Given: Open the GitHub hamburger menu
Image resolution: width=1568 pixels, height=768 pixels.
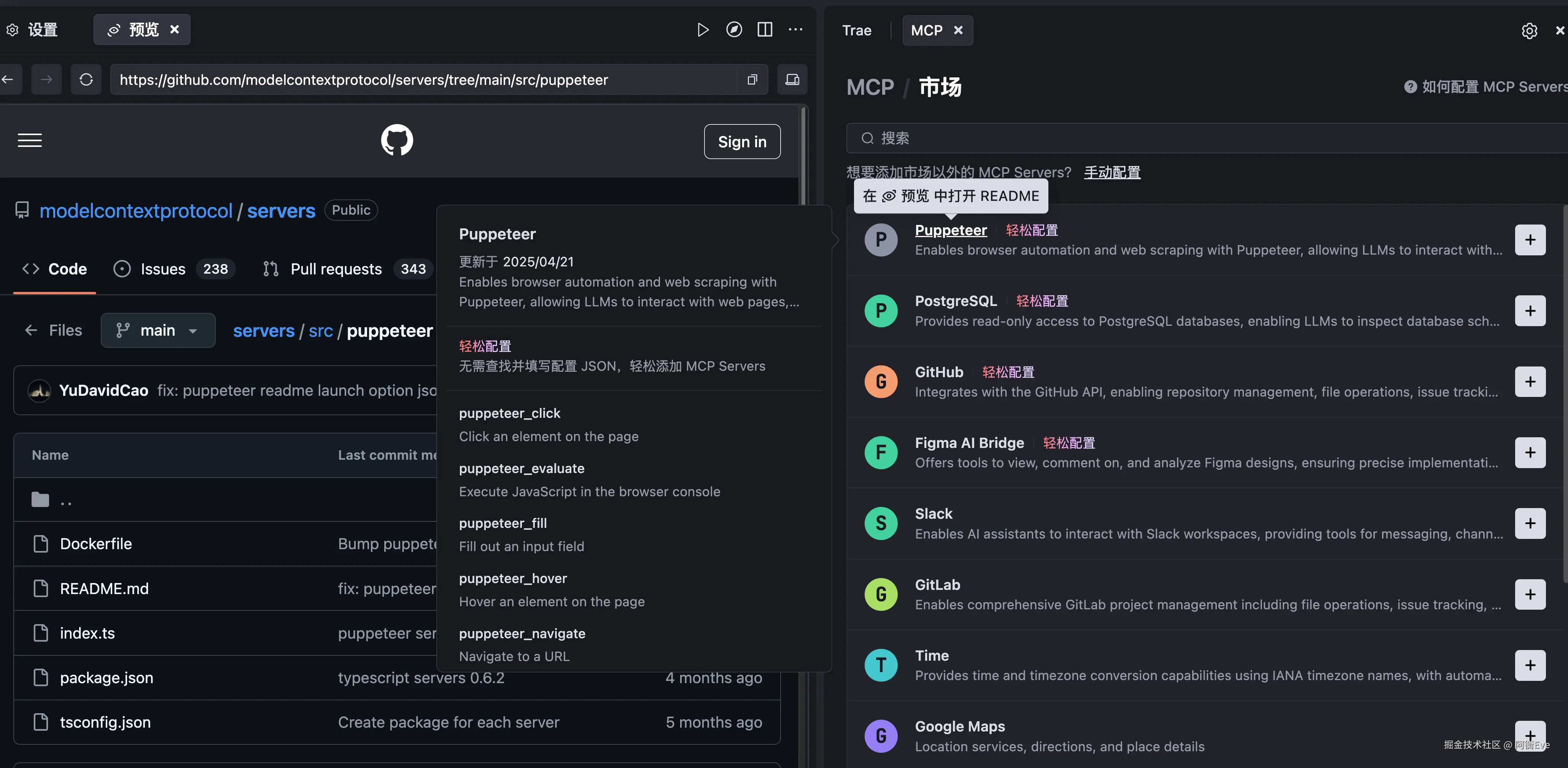Looking at the screenshot, I should (x=30, y=141).
